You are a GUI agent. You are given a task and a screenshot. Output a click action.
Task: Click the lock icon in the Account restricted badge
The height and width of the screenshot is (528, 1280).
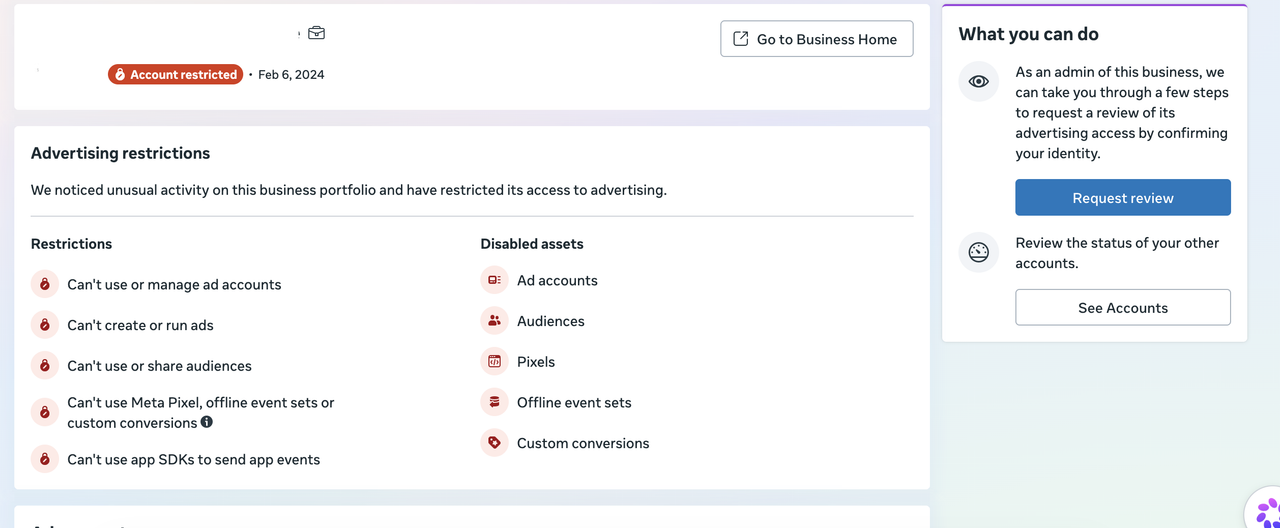click(120, 74)
